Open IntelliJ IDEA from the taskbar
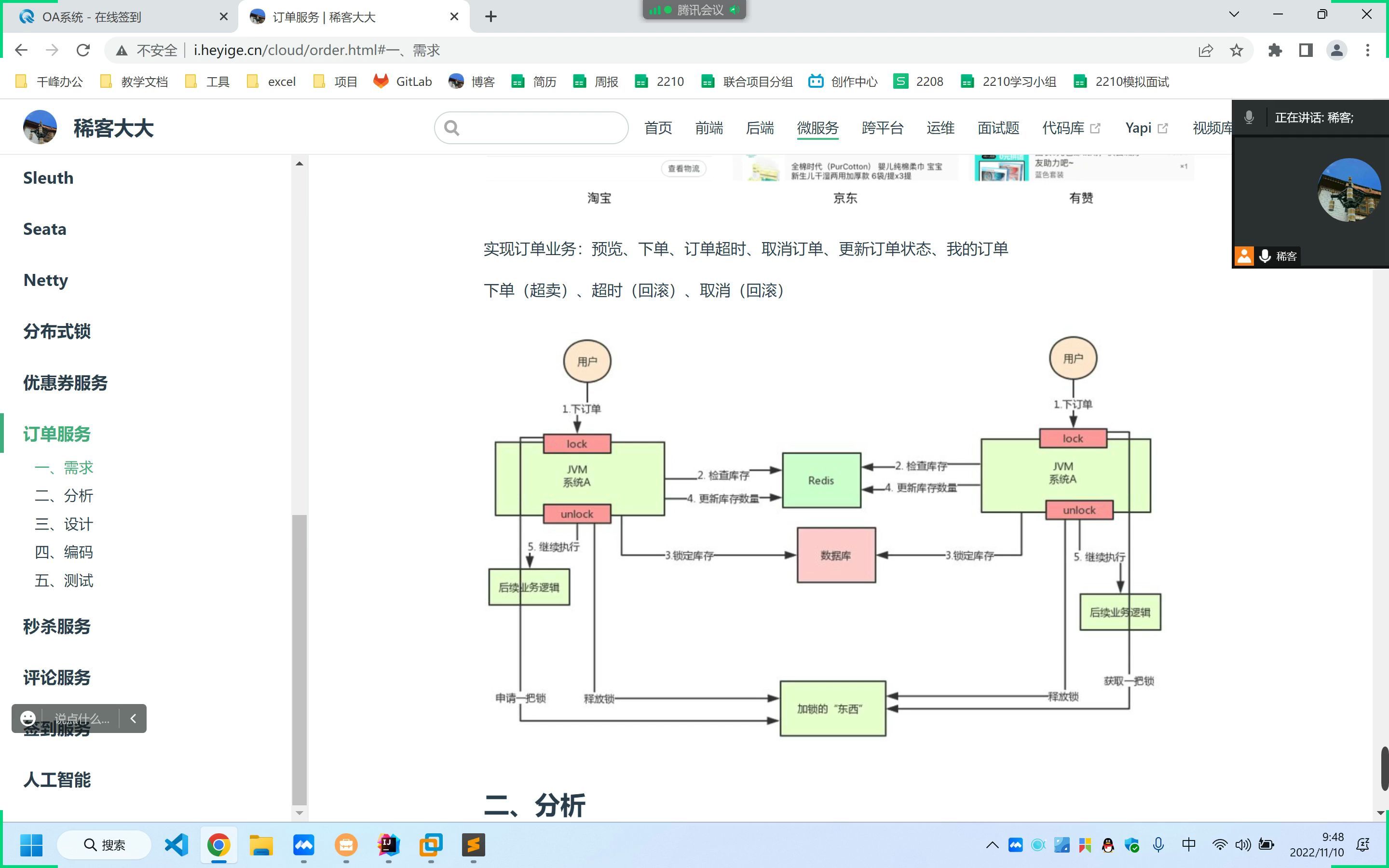The height and width of the screenshot is (868, 1389). pyautogui.click(x=389, y=844)
